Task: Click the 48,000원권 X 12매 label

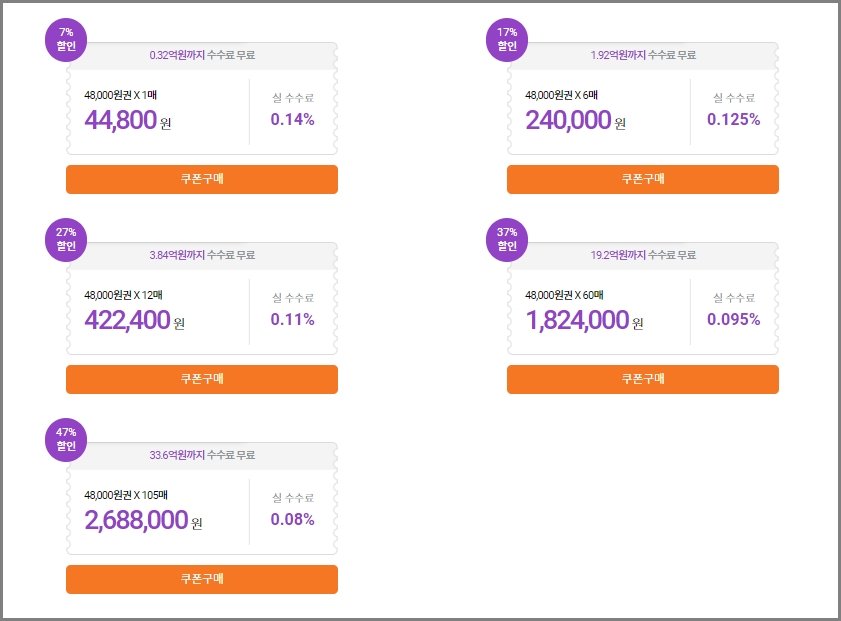Action: coord(124,295)
